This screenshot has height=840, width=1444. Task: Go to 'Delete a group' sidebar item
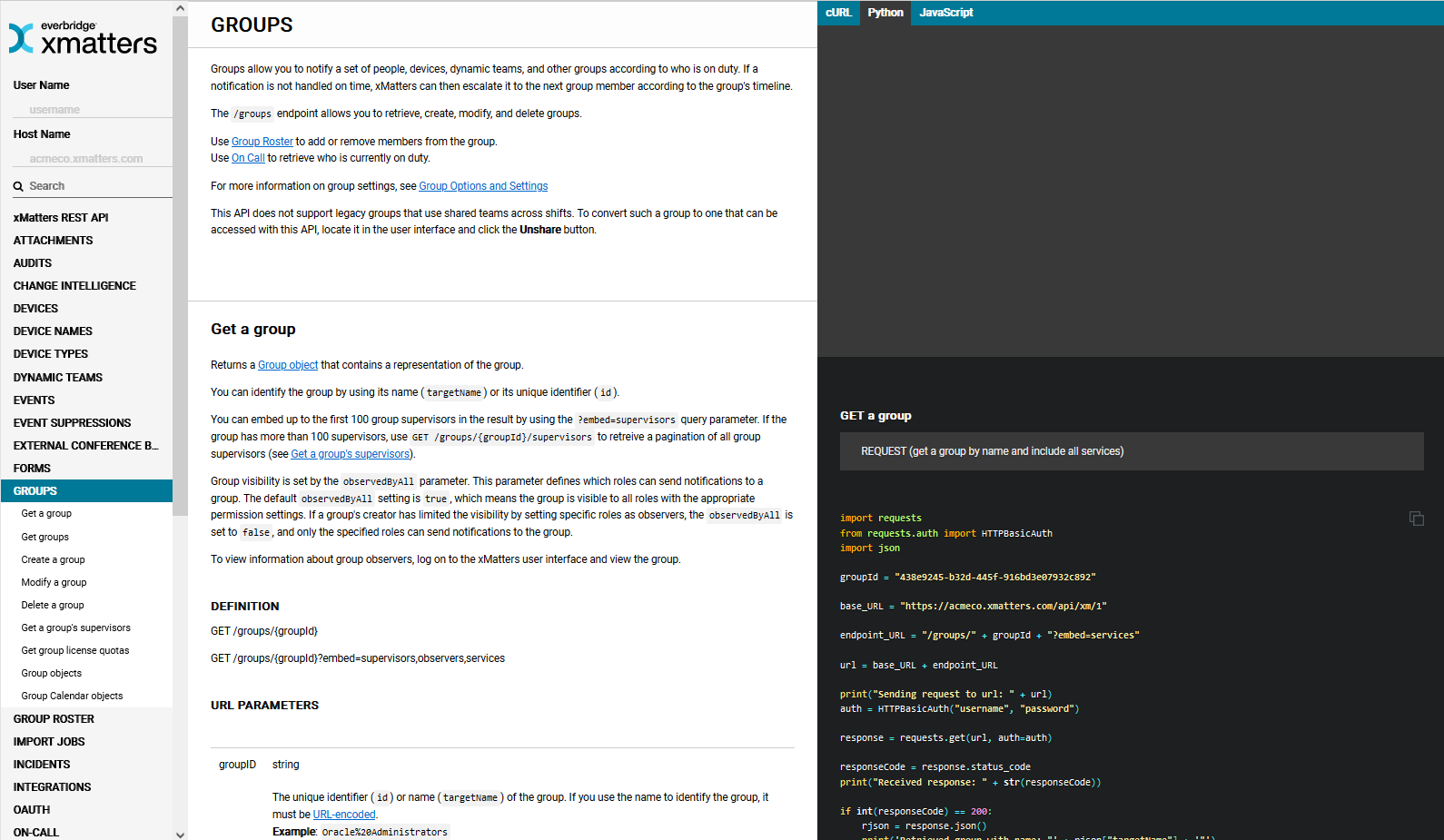pyautogui.click(x=53, y=605)
